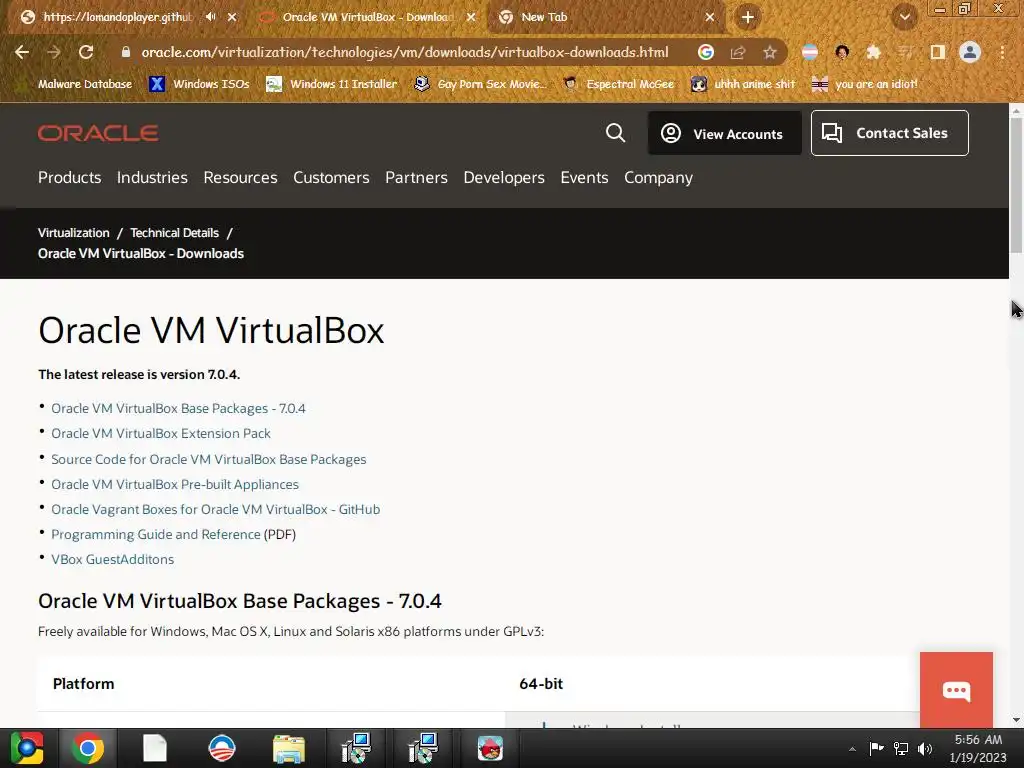The width and height of the screenshot is (1024, 768).
Task: Click the share page icon
Action: pyautogui.click(x=738, y=52)
